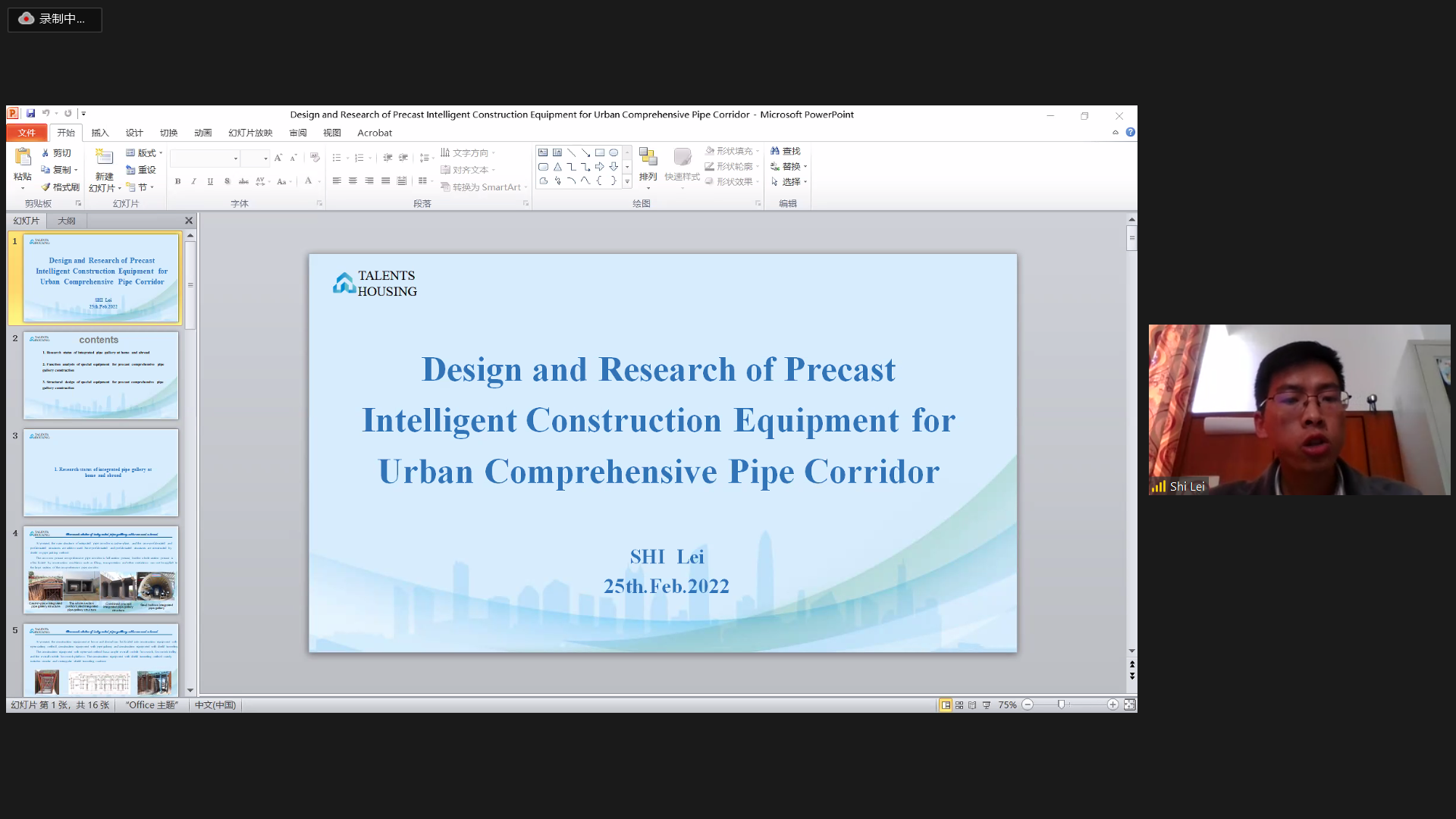Viewport: 1456px width, 819px height.
Task: Click the Format Painter (格式刷) button
Action: coord(60,187)
